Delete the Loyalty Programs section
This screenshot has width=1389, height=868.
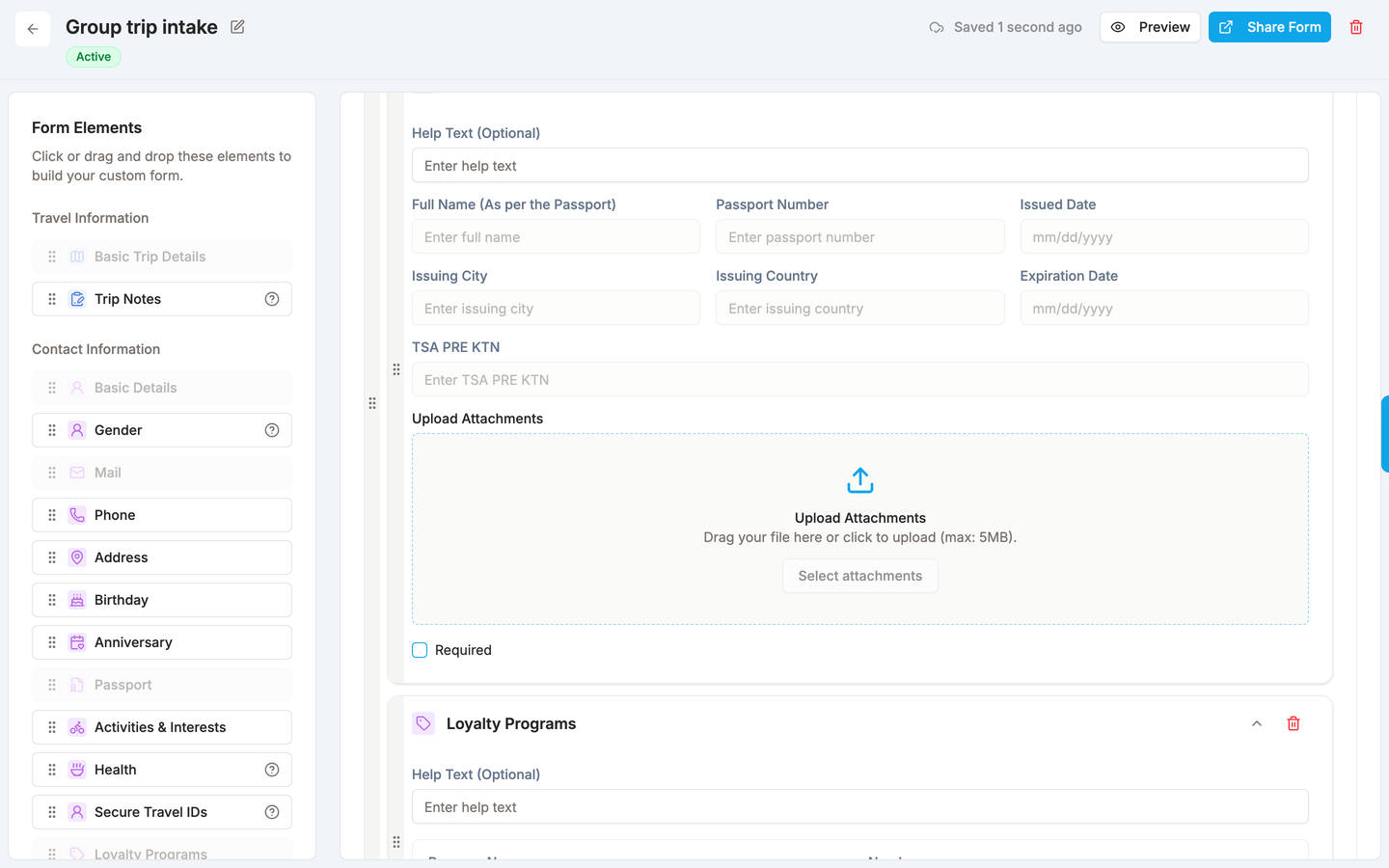1294,723
